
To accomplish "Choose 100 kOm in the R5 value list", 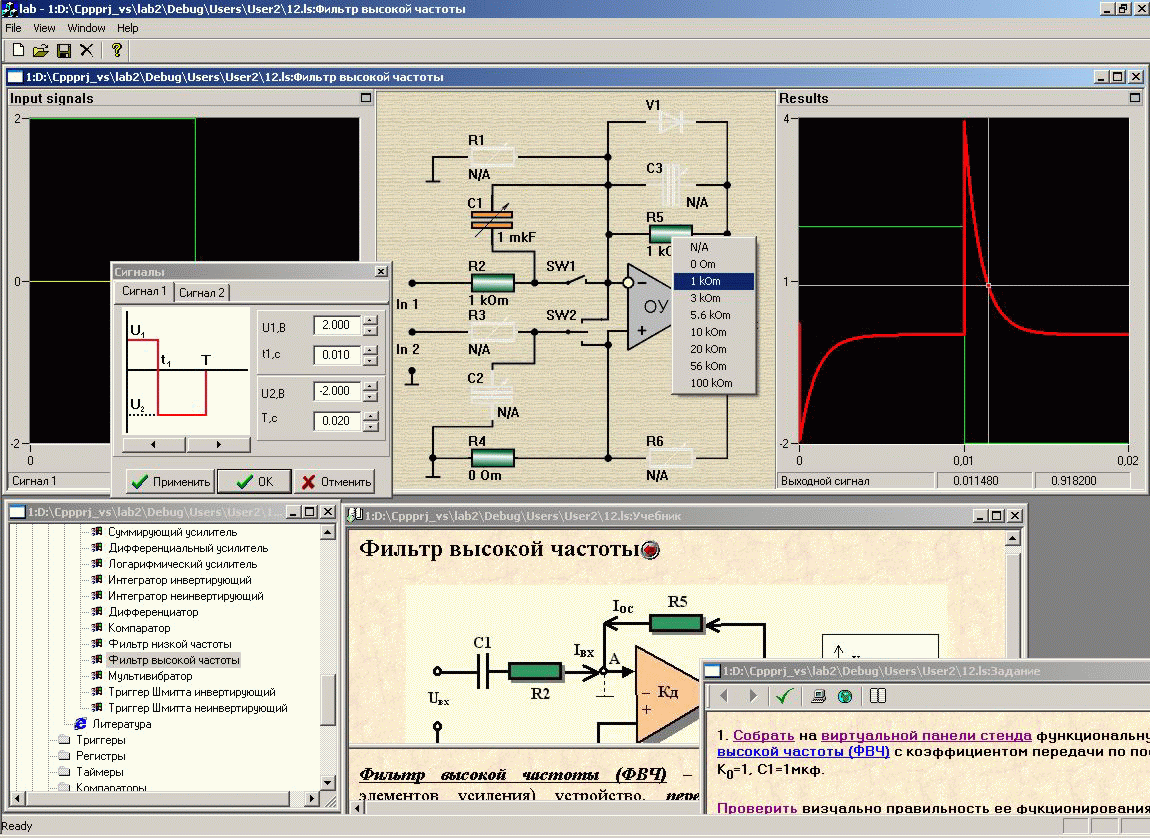I will pyautogui.click(x=714, y=383).
